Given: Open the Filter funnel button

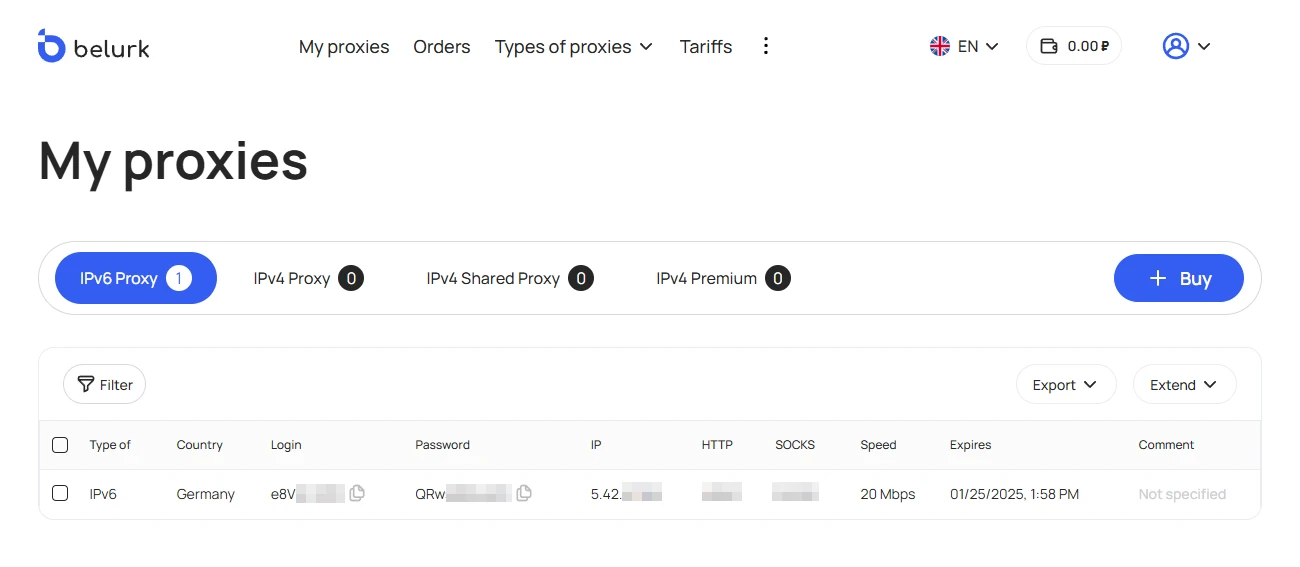Looking at the screenshot, I should (x=105, y=385).
